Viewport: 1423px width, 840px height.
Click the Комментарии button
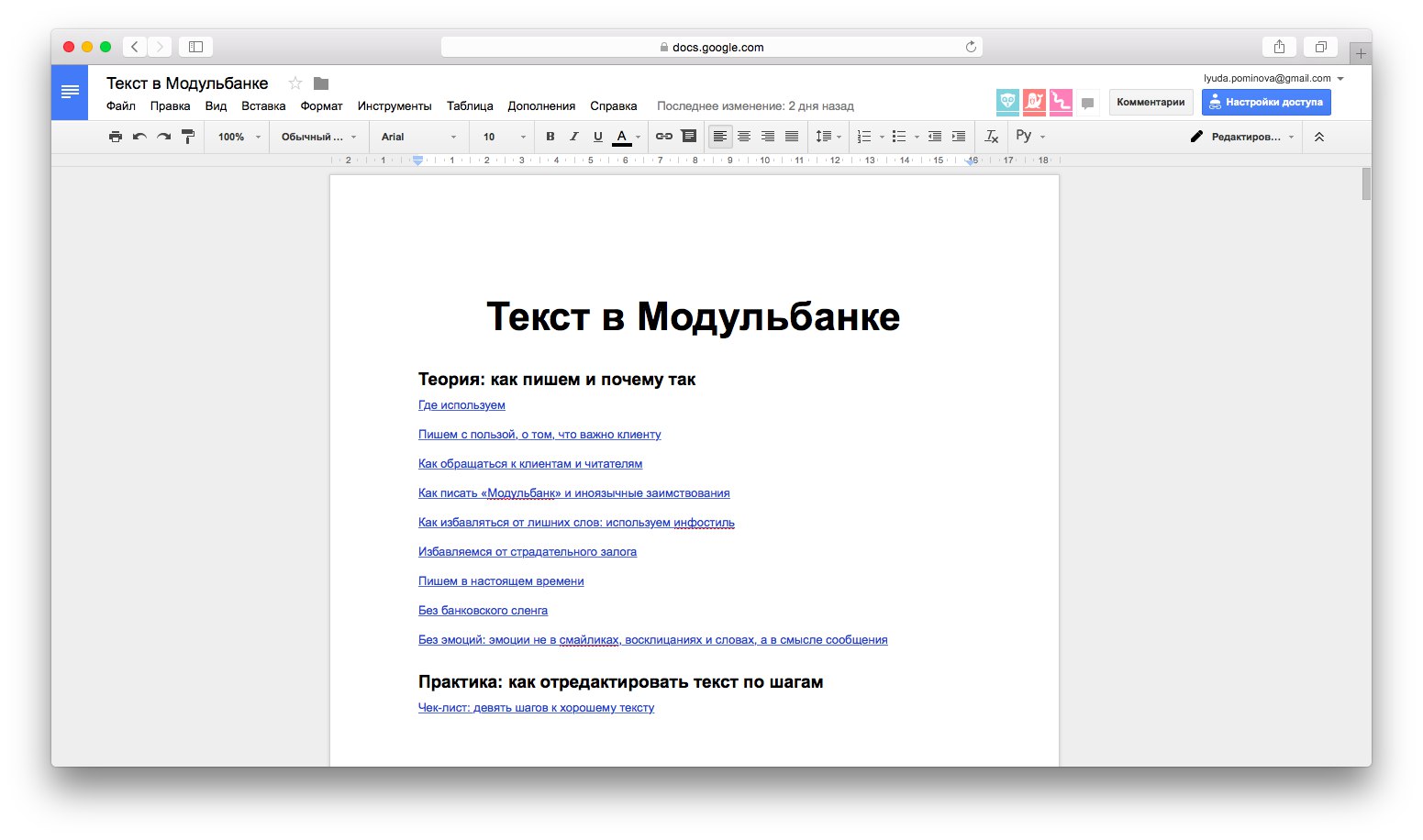(x=1151, y=102)
